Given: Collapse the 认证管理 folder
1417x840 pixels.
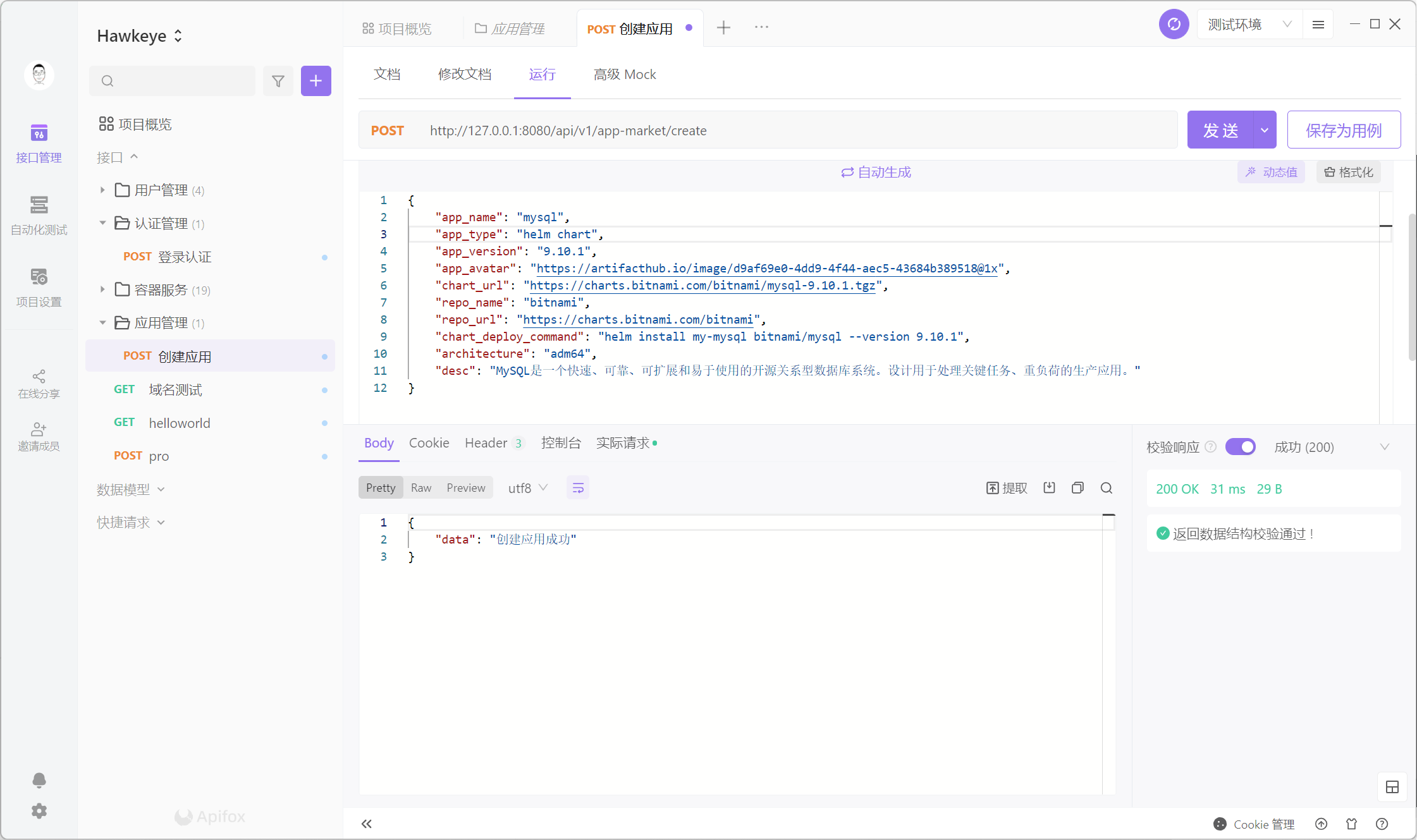Looking at the screenshot, I should (x=102, y=223).
